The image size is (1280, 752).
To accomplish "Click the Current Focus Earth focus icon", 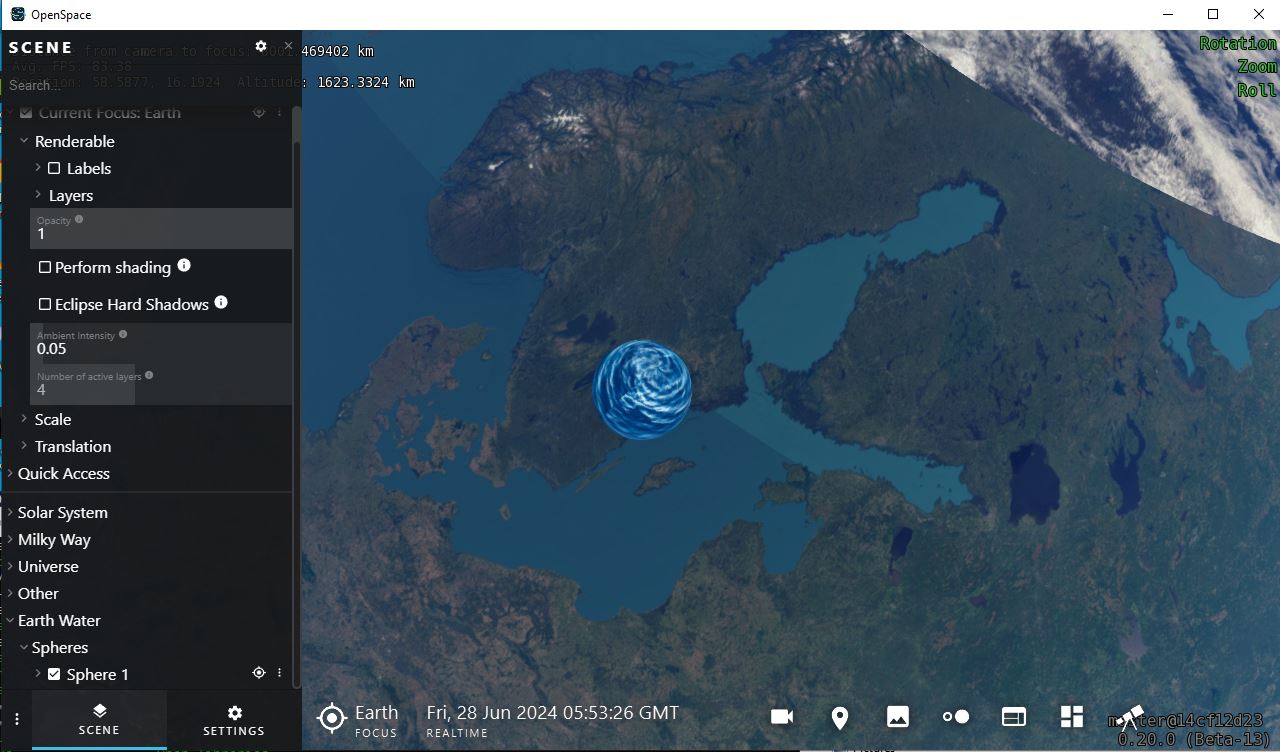I will click(x=259, y=112).
